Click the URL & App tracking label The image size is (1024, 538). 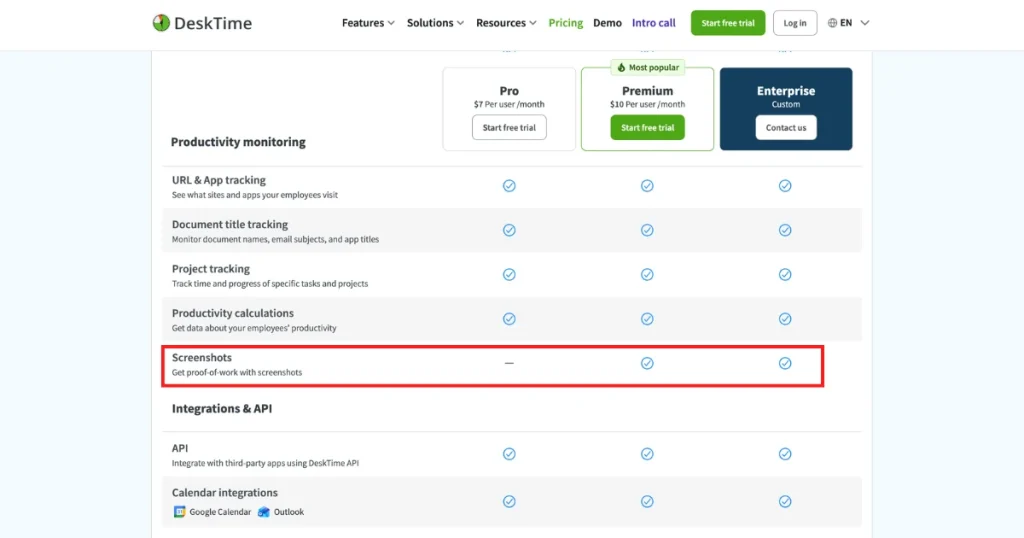pyautogui.click(x=219, y=180)
